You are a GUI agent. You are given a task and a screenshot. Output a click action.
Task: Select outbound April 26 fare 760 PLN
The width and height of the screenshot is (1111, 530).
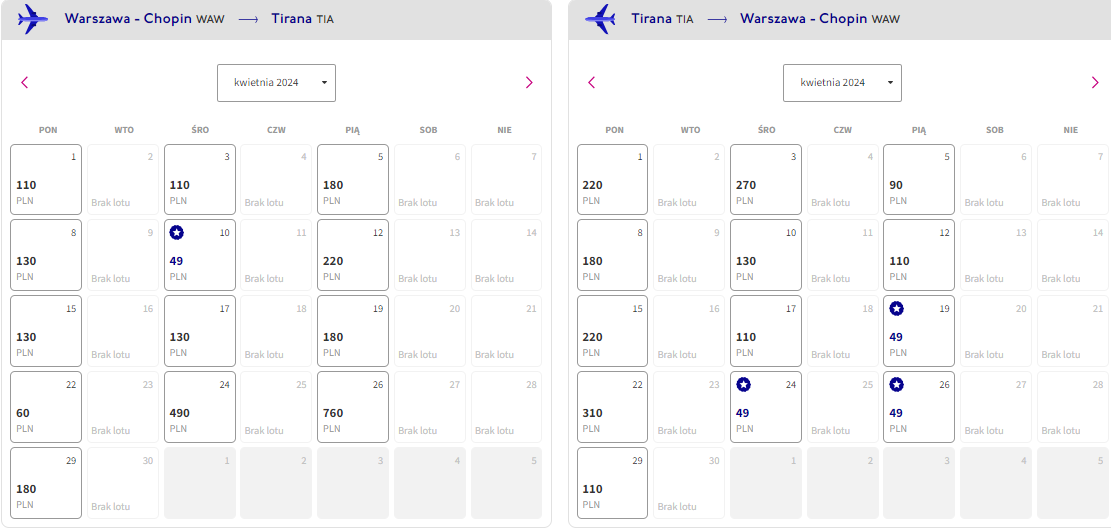[x=353, y=407]
